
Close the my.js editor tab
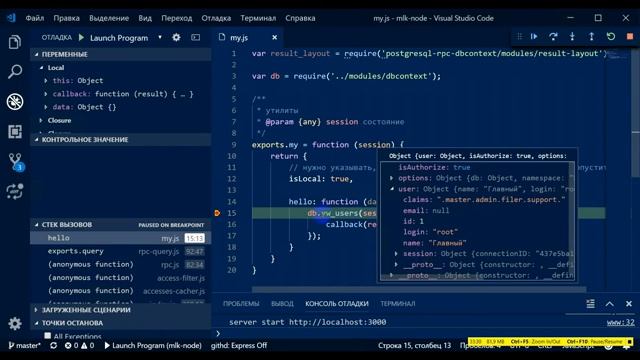pos(275,38)
